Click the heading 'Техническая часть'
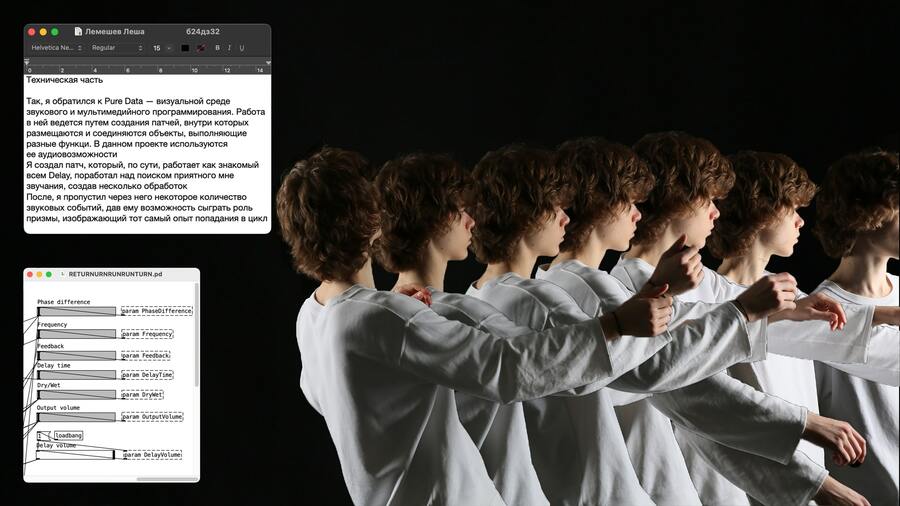 tap(64, 80)
